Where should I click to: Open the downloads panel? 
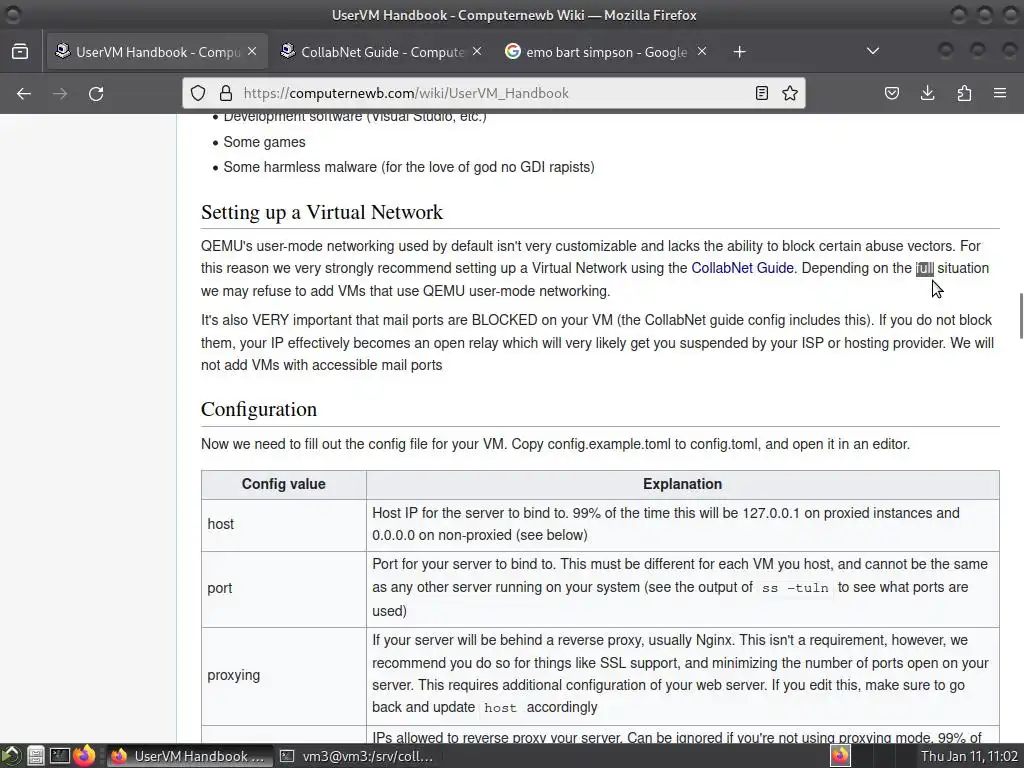[927, 93]
